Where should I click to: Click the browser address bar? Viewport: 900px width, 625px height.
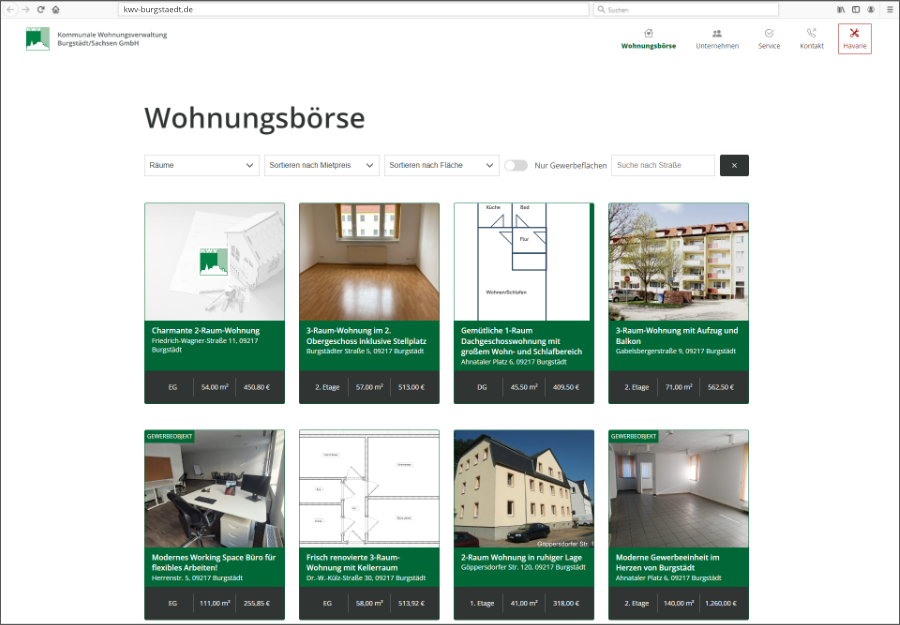[x=353, y=9]
